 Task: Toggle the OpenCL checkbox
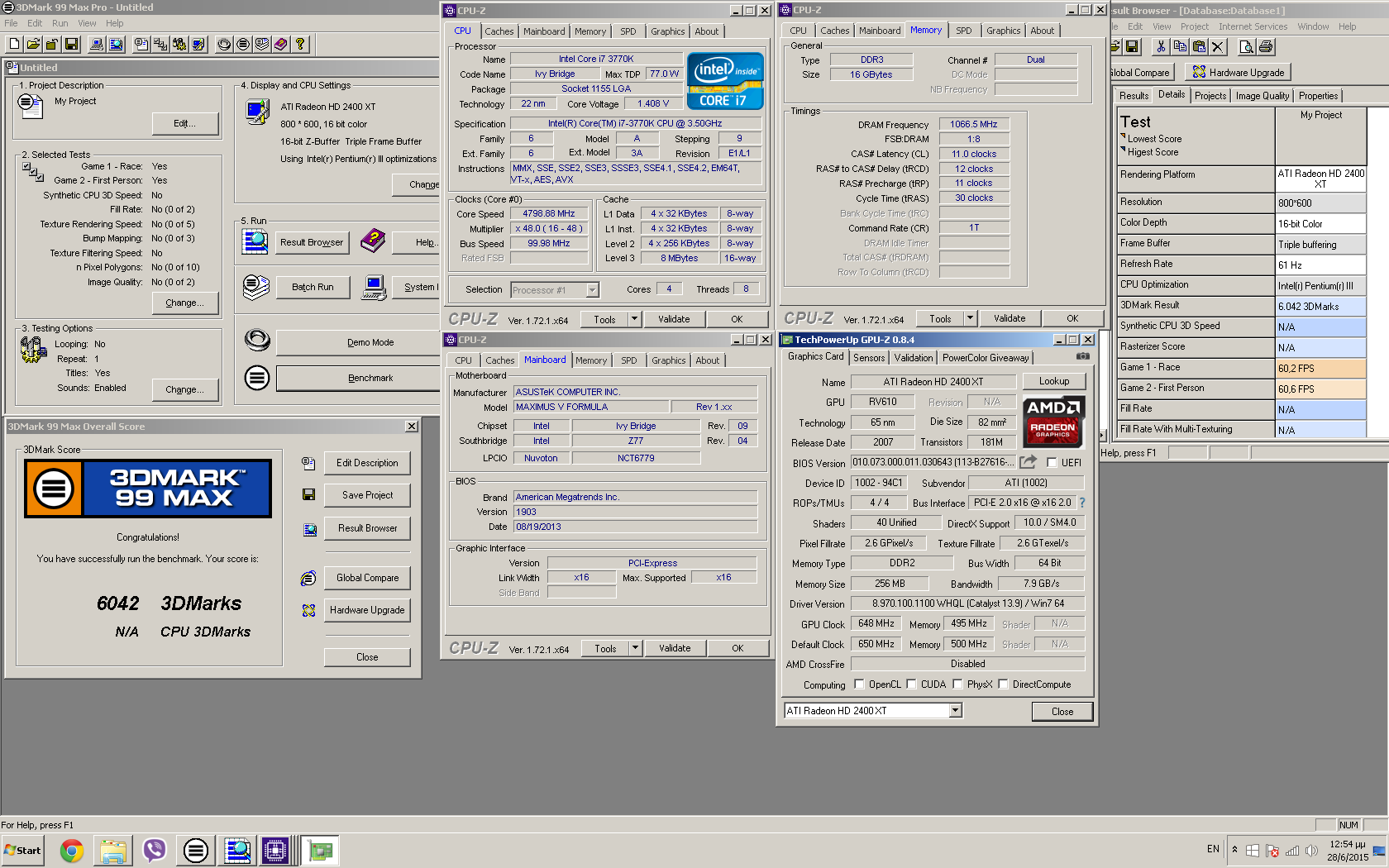tap(859, 684)
